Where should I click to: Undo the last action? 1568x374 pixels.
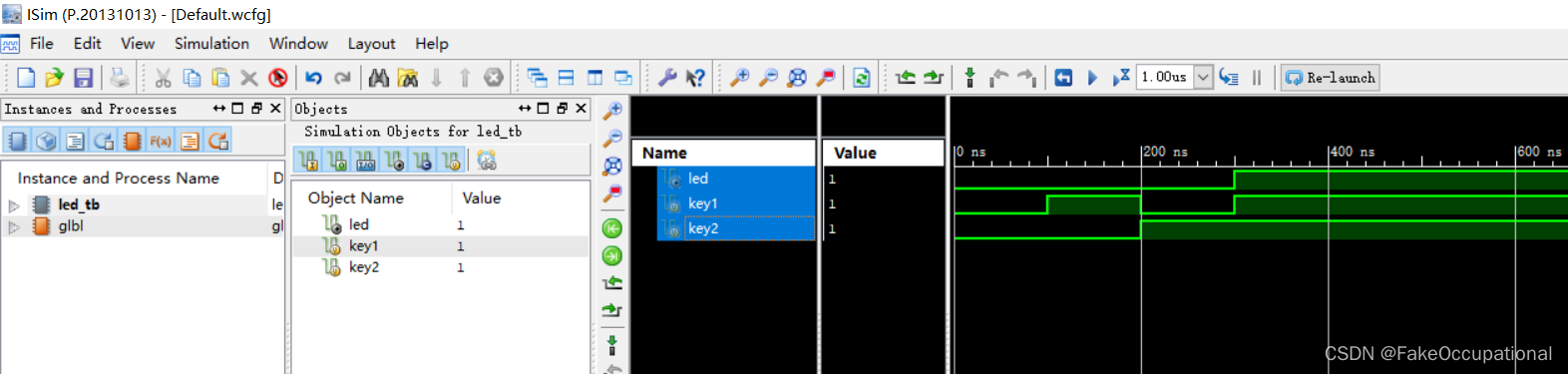click(314, 78)
